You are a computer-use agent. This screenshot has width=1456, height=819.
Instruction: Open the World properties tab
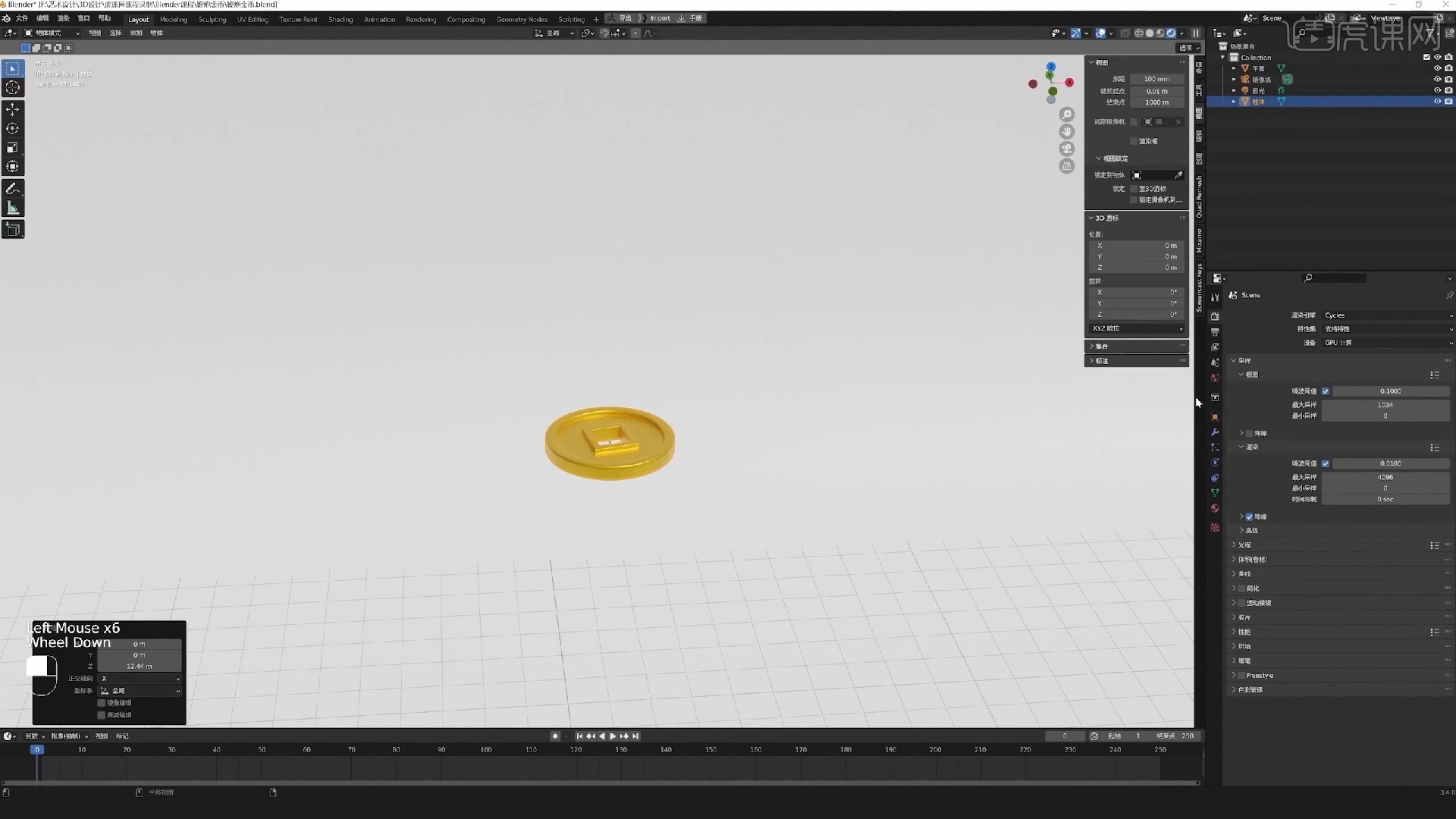(x=1215, y=378)
